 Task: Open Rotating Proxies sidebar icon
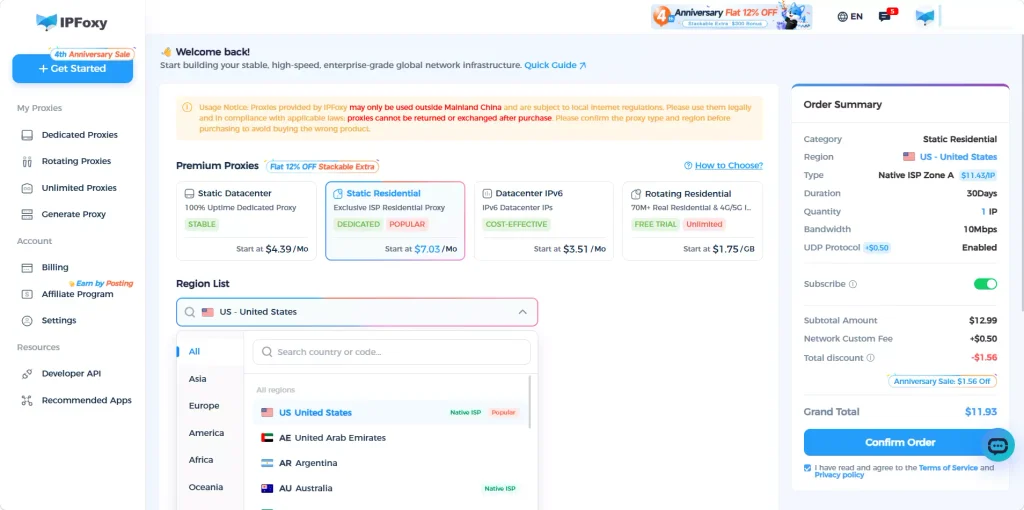[x=27, y=161]
